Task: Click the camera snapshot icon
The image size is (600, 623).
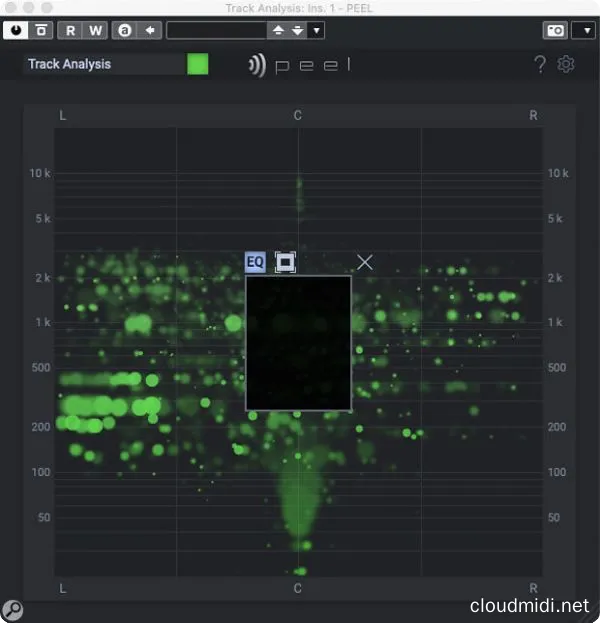Action: click(x=555, y=30)
